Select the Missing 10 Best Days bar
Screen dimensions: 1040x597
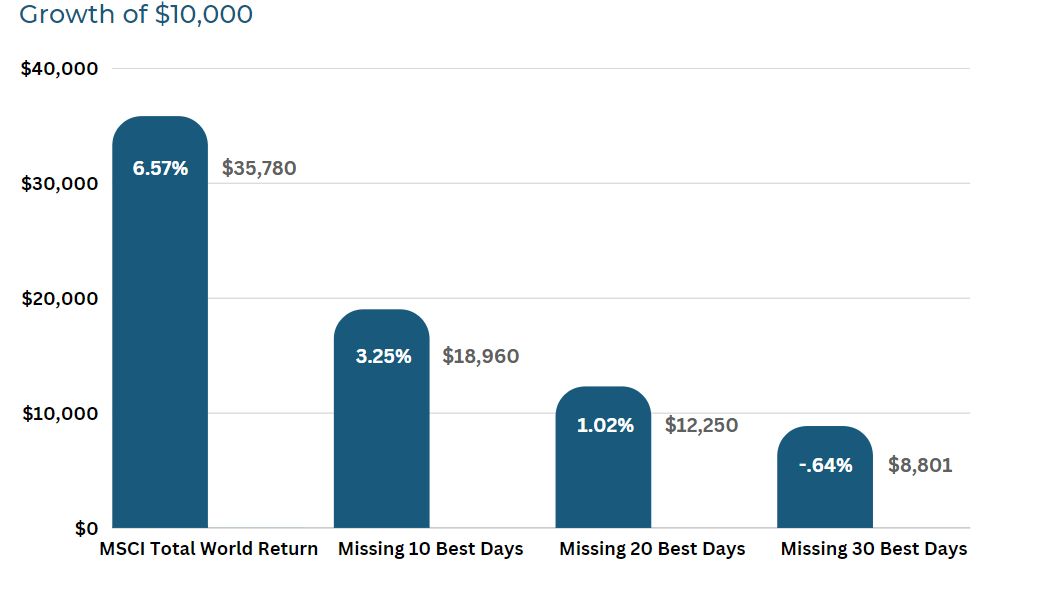pos(381,419)
